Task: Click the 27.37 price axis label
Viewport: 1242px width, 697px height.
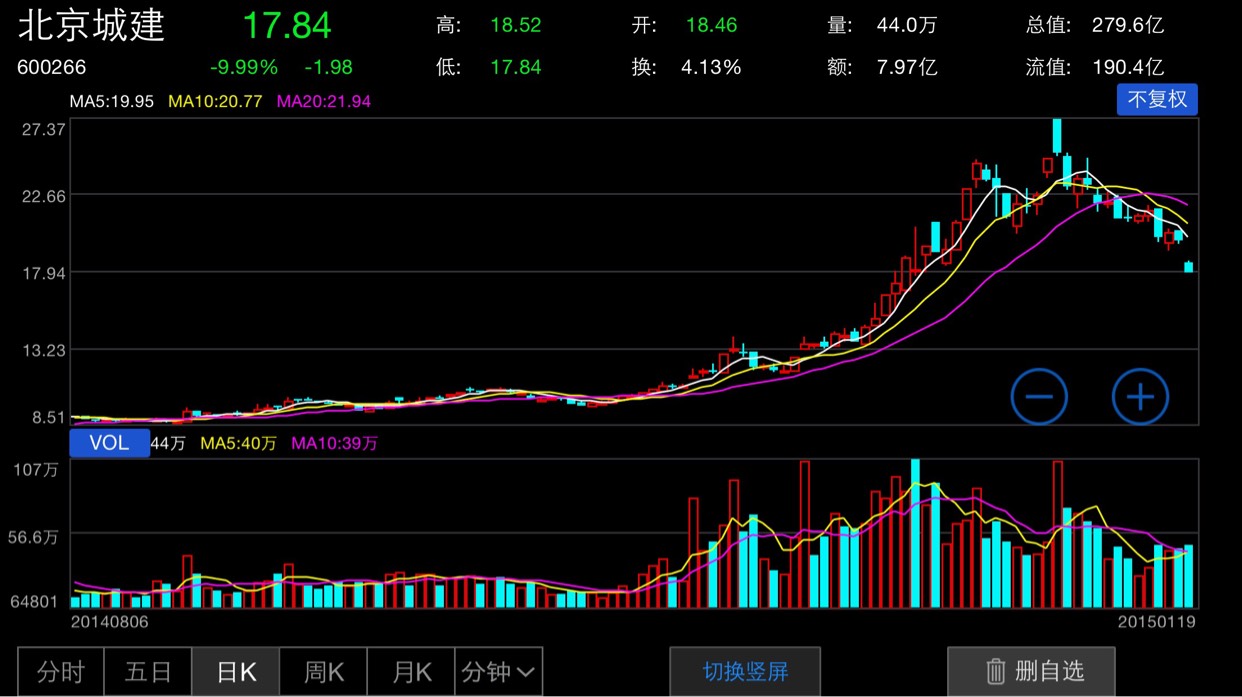Action: (x=43, y=129)
